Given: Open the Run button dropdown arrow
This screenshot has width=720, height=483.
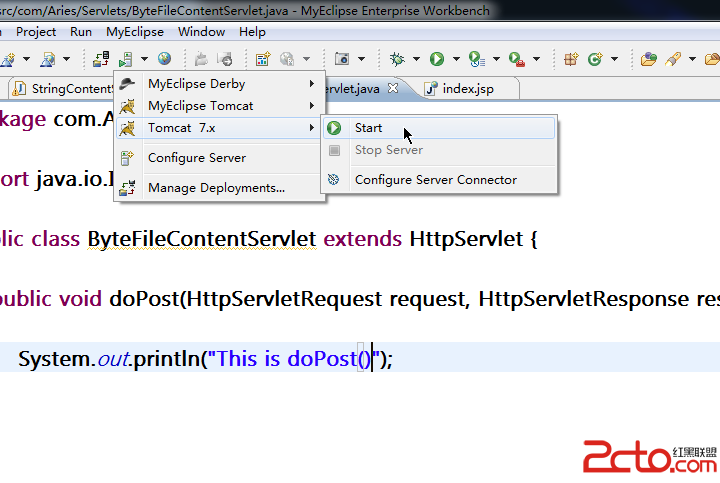Looking at the screenshot, I should (x=456, y=59).
